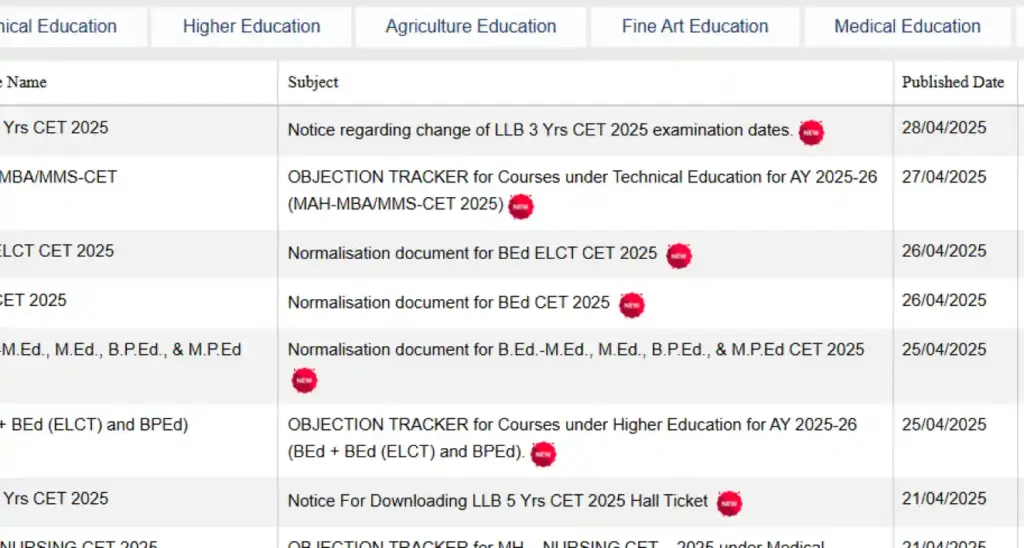Open OBJECTION TRACKER for Technical Education courses

tap(582, 177)
